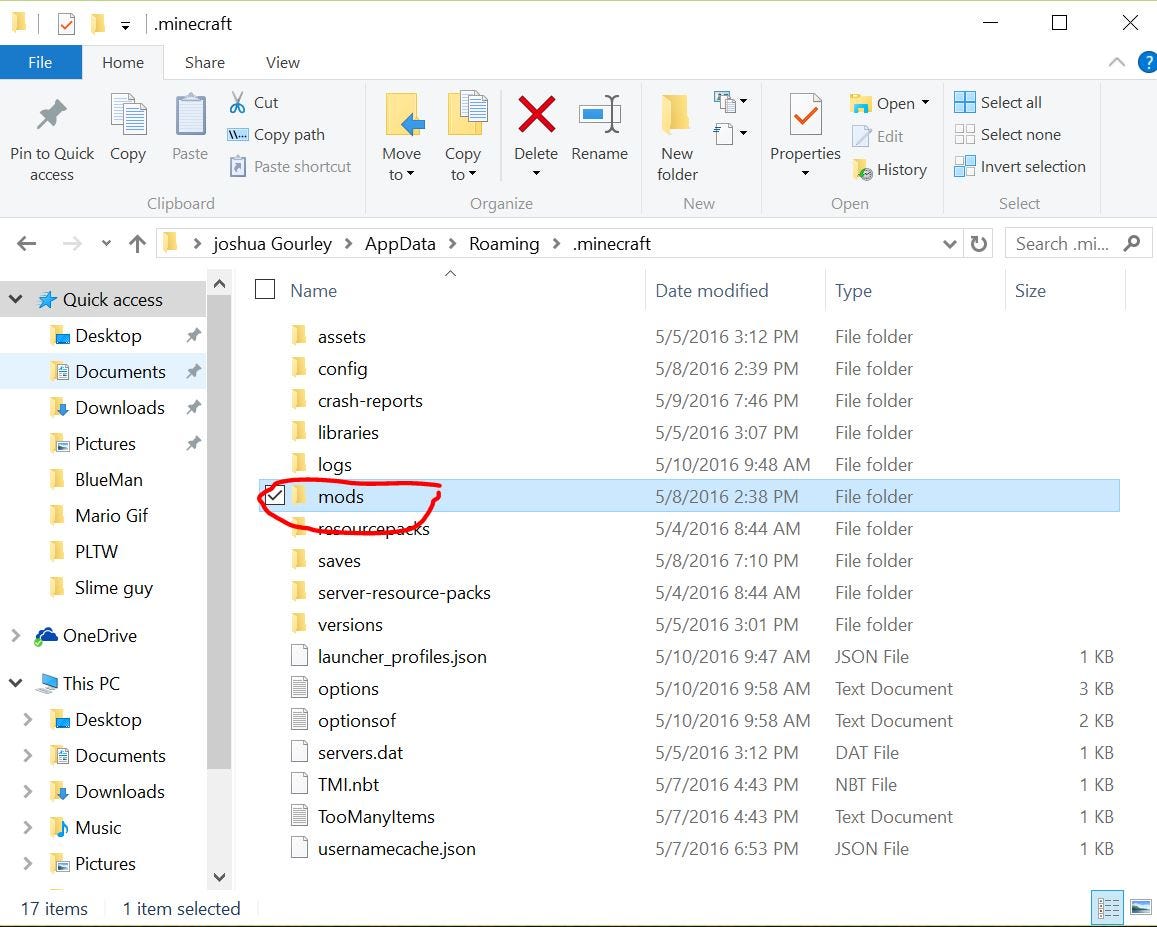Viewport: 1157px width, 927px height.
Task: Expand Music under This PC
Action: point(28,827)
